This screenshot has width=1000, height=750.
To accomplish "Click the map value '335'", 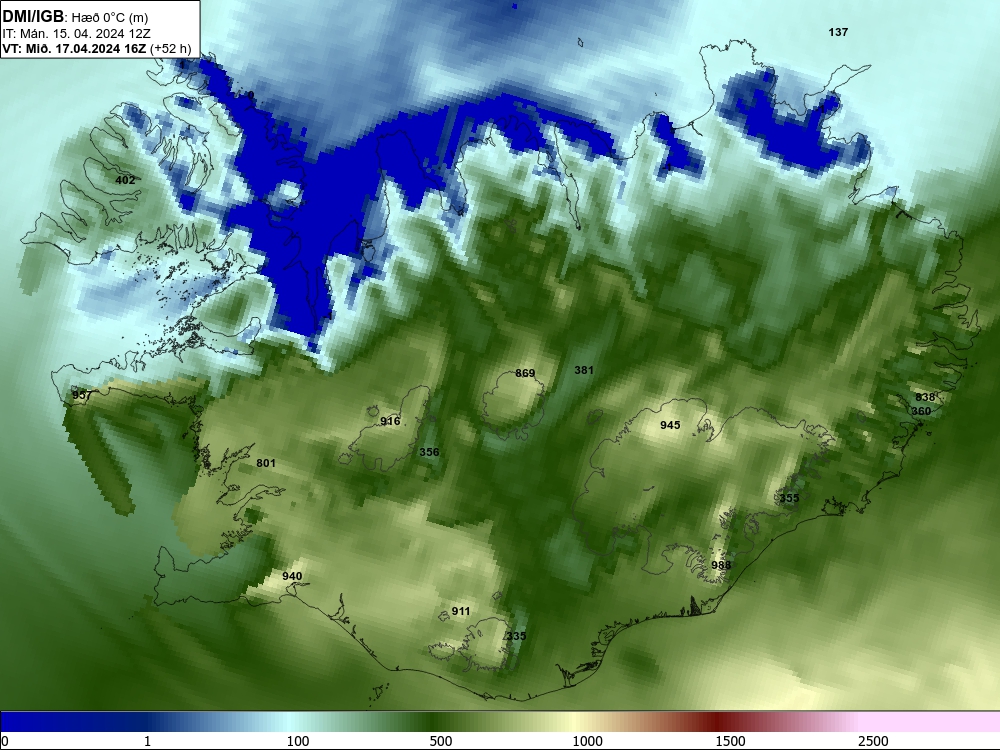I will [x=516, y=636].
